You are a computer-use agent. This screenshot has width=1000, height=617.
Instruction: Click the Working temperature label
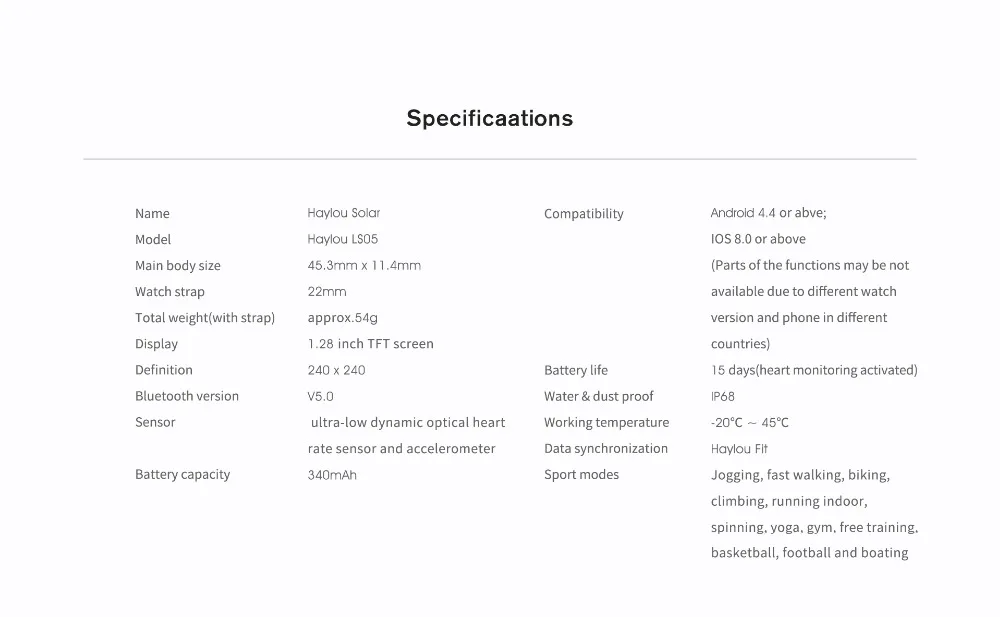coord(606,422)
